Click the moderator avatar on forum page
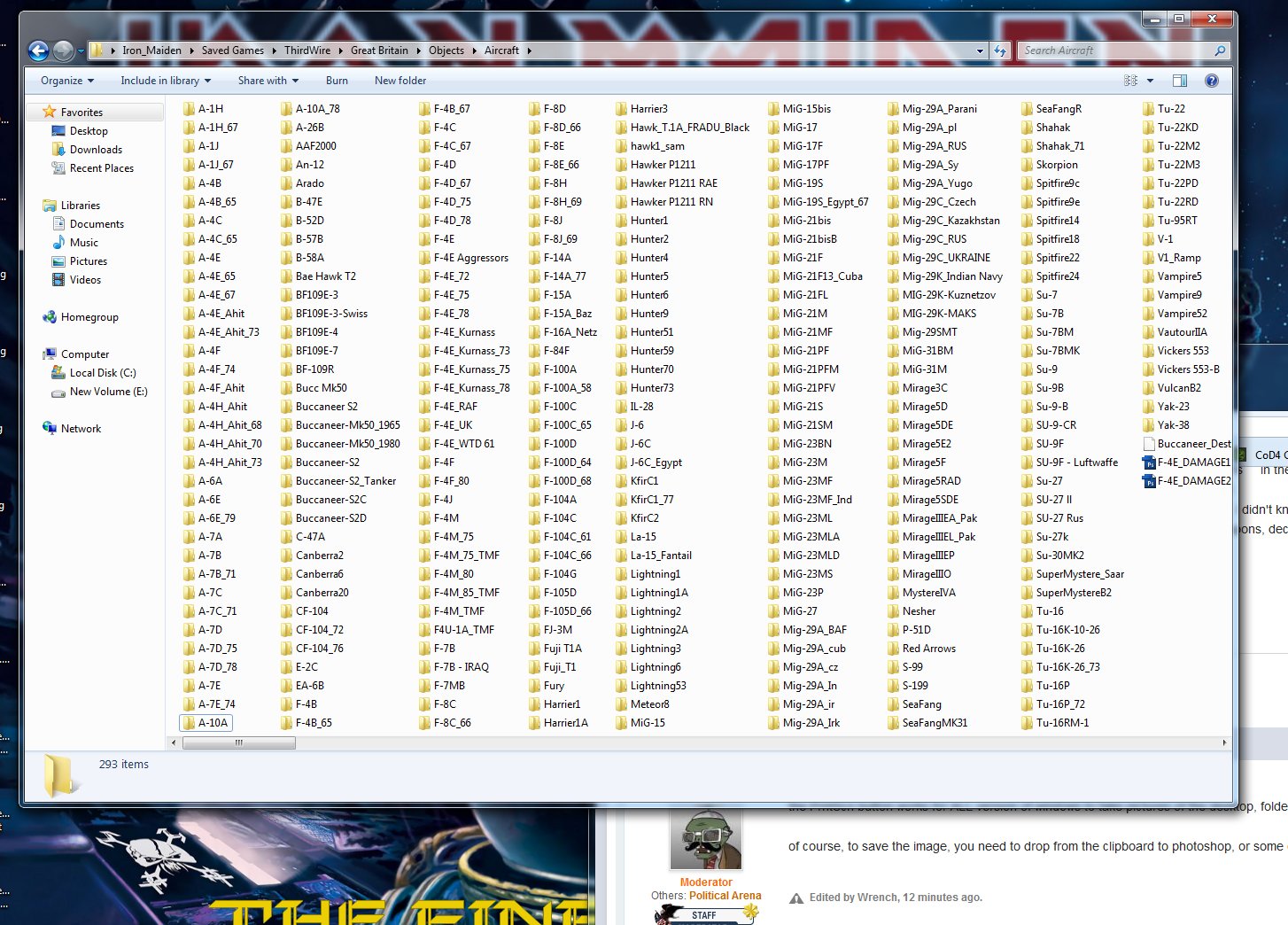The image size is (1288, 925). (x=706, y=838)
